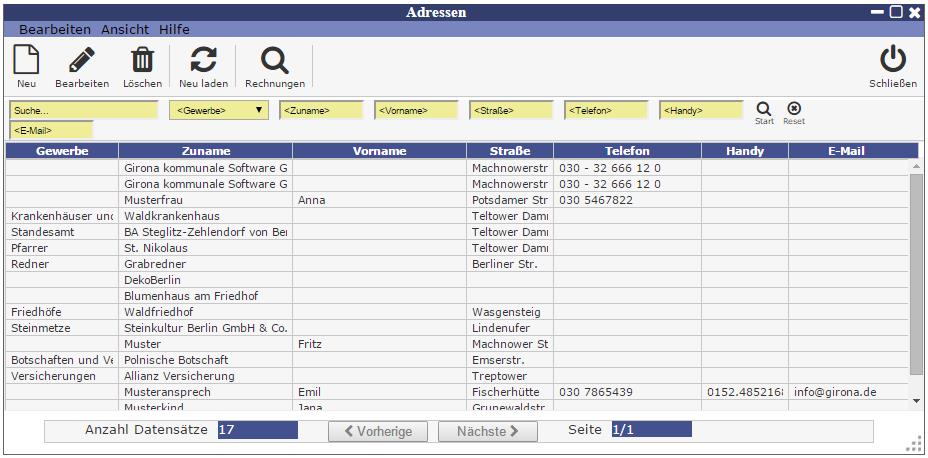Reset the filters with the Reset icon
928x458 pixels.
point(793,109)
